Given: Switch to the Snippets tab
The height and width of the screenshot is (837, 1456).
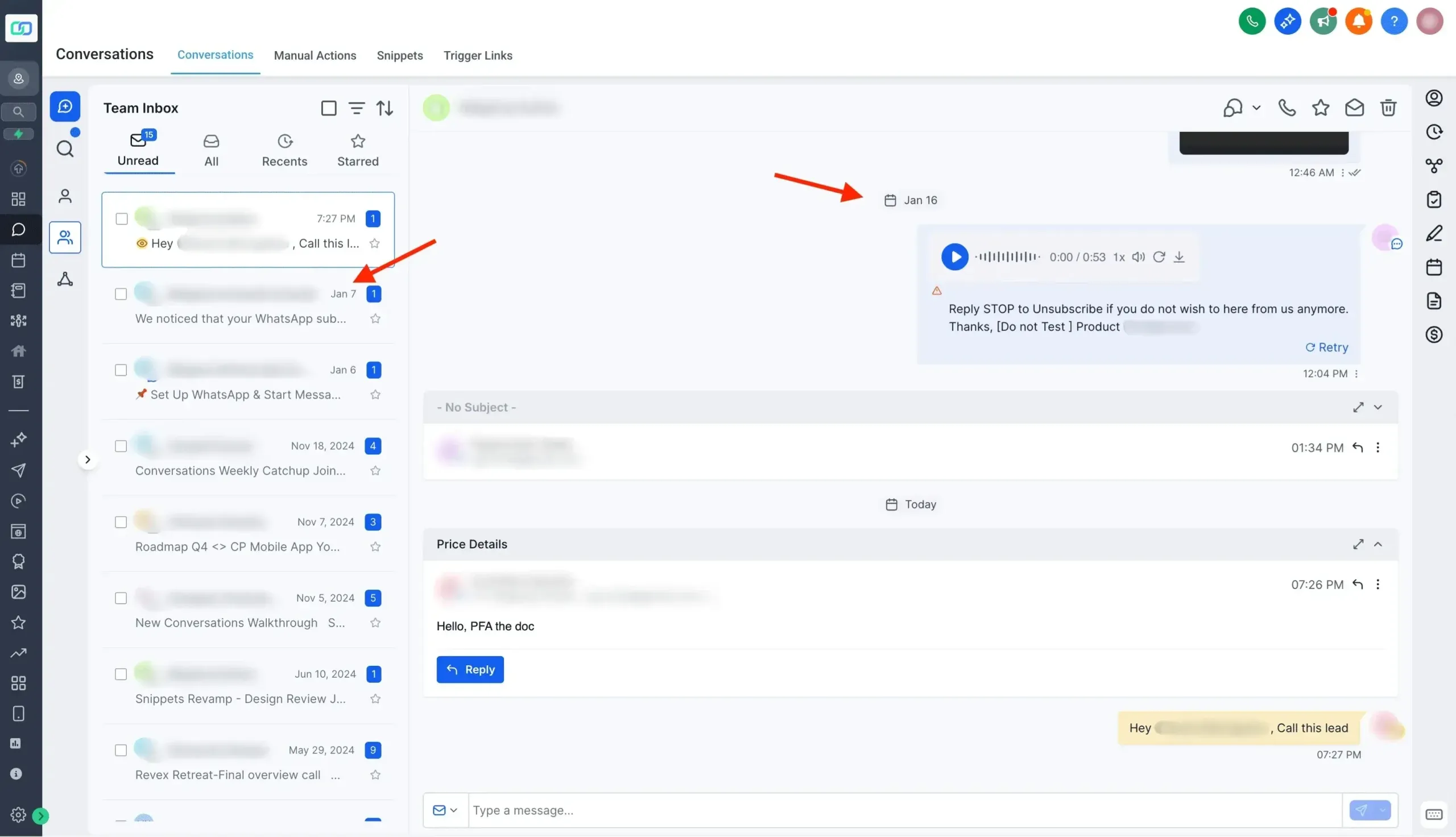Looking at the screenshot, I should click(x=399, y=56).
